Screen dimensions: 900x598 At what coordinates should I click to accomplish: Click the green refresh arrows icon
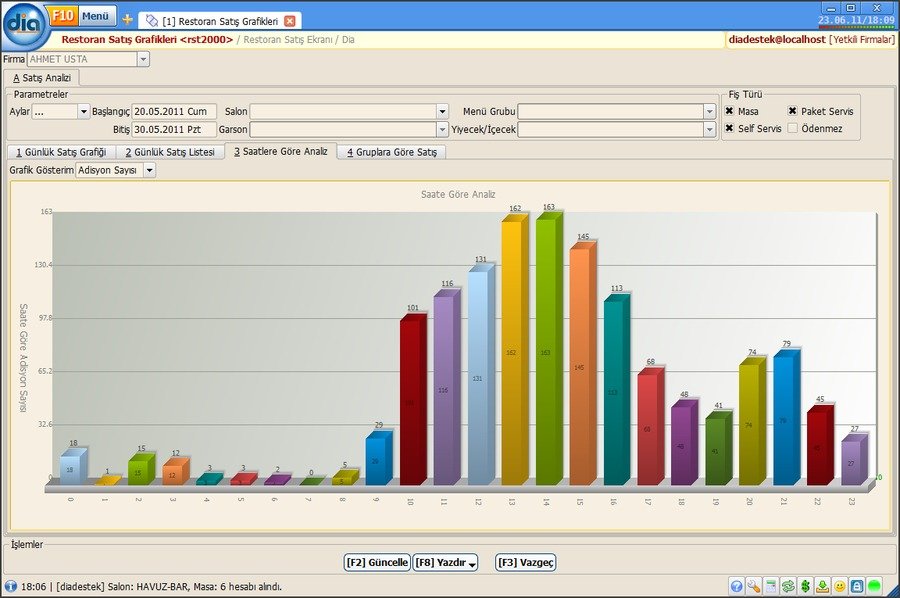[788, 586]
